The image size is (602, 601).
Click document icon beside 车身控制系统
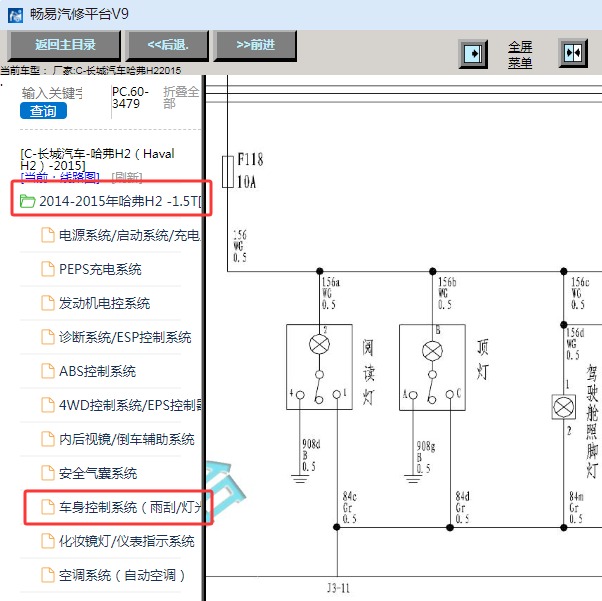(x=48, y=507)
